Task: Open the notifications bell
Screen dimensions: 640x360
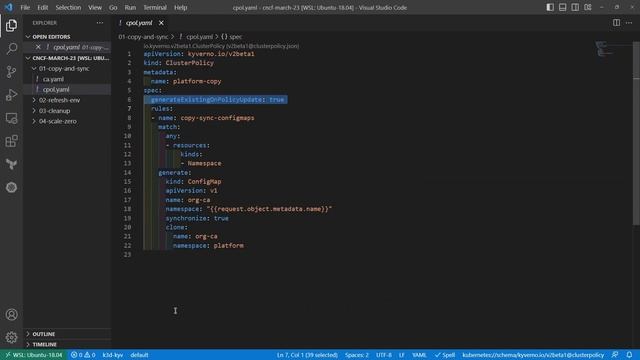Action: coord(629,355)
